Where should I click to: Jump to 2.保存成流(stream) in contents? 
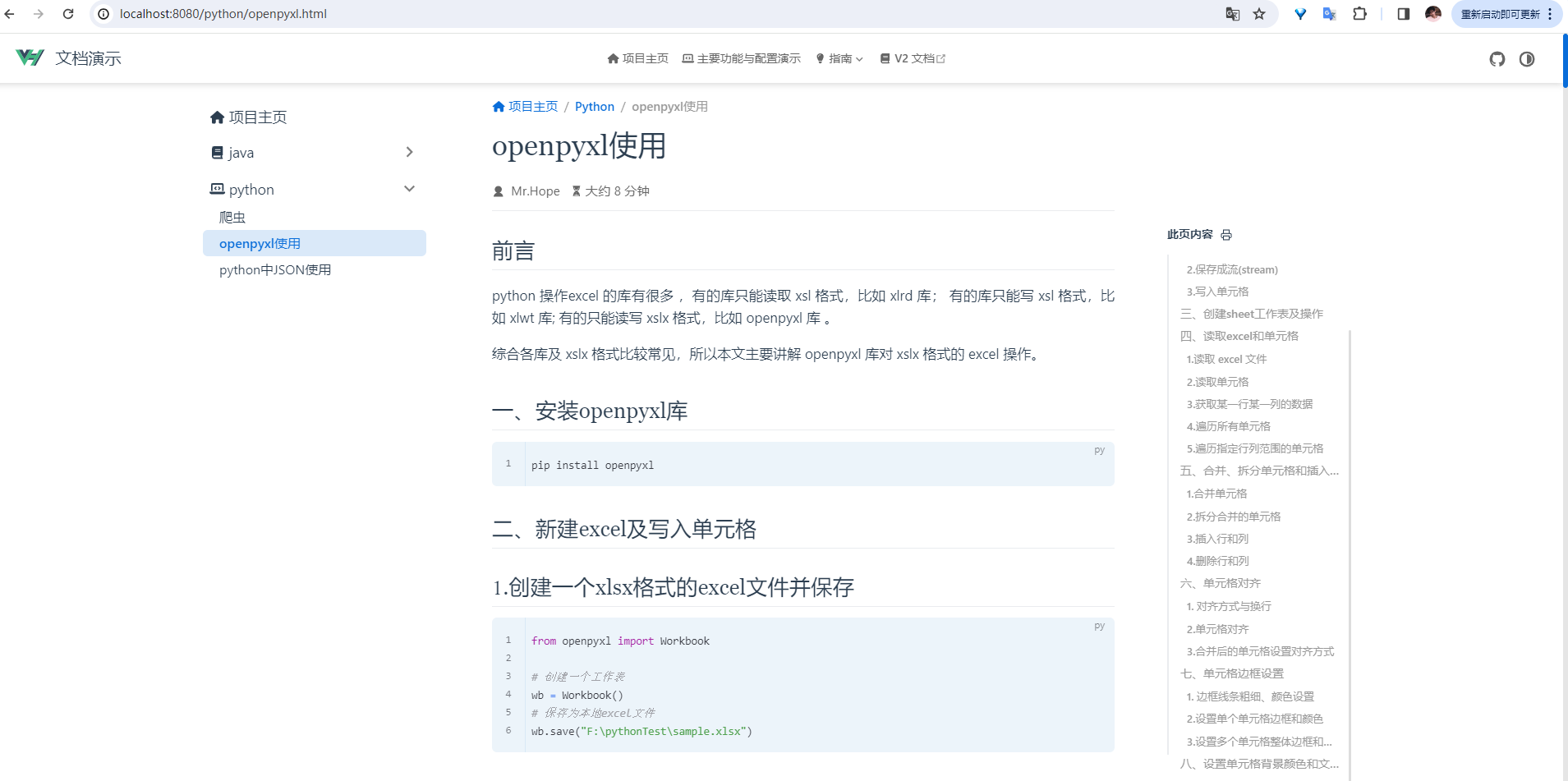(x=1232, y=269)
